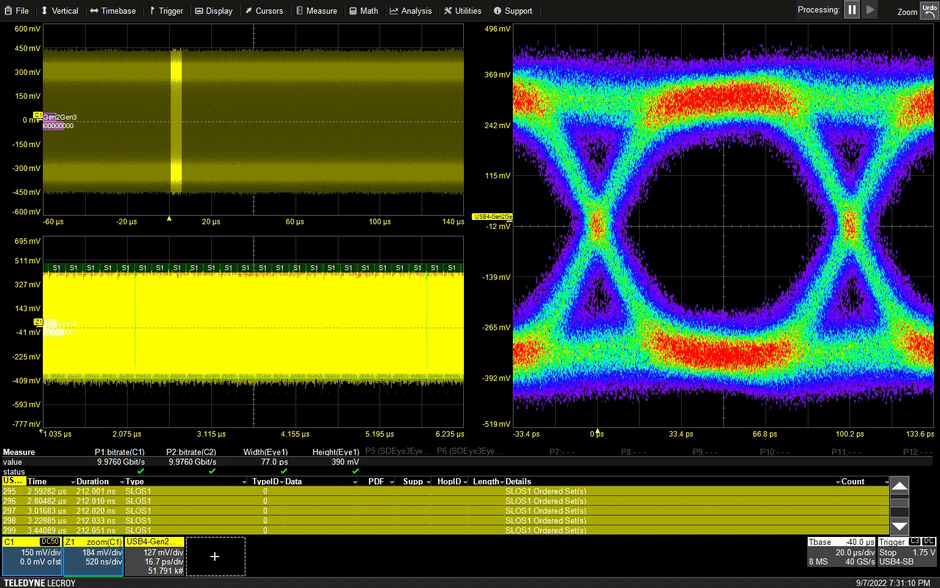The width and height of the screenshot is (940, 588).
Task: Pause processing with the pause button
Action: [852, 10]
